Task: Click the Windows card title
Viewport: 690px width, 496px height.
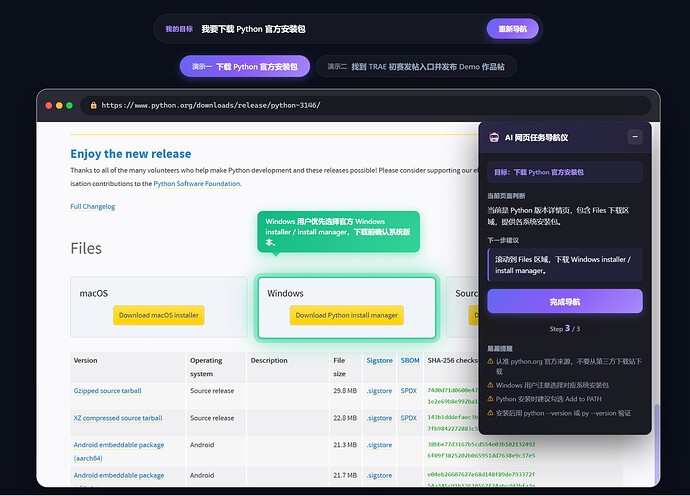Action: coord(285,293)
